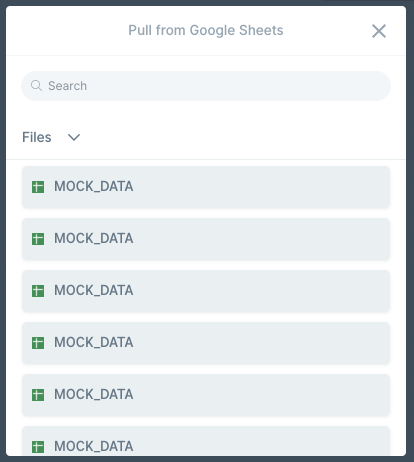Click the first row's green sheet icon
Viewport: 414px width, 462px height.
38,187
